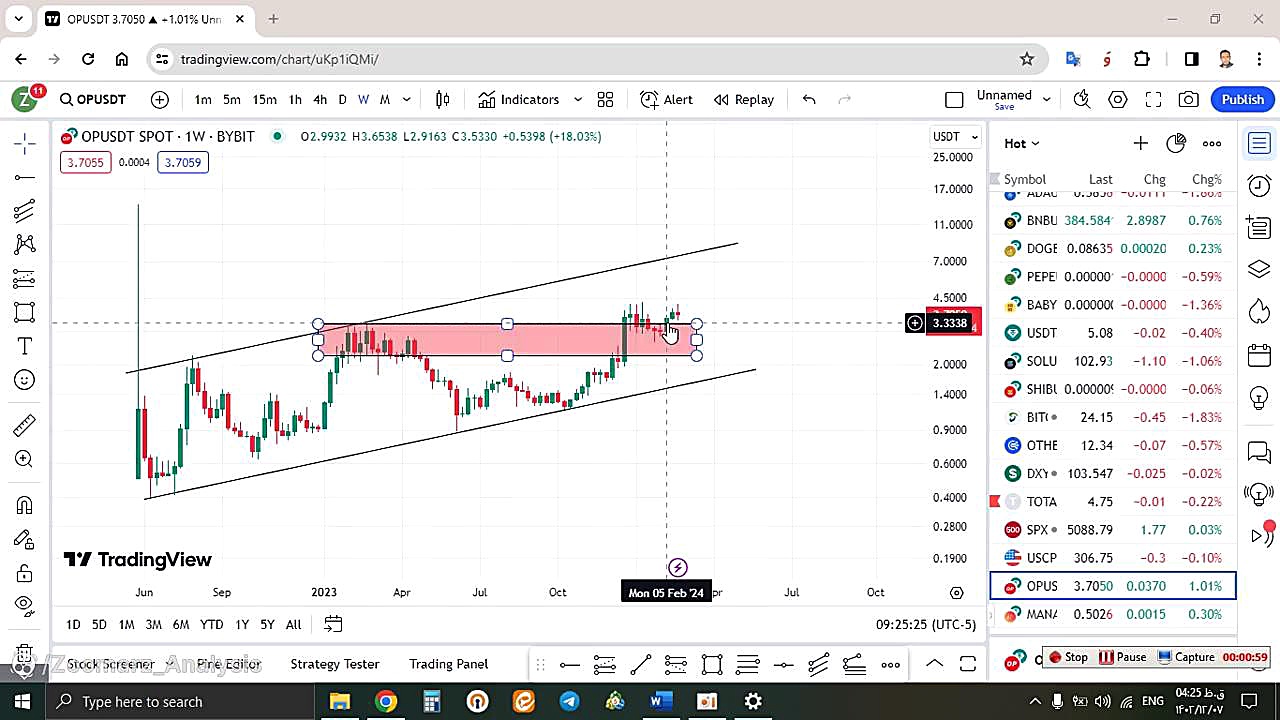Open symbol search OPUSDT

[93, 99]
